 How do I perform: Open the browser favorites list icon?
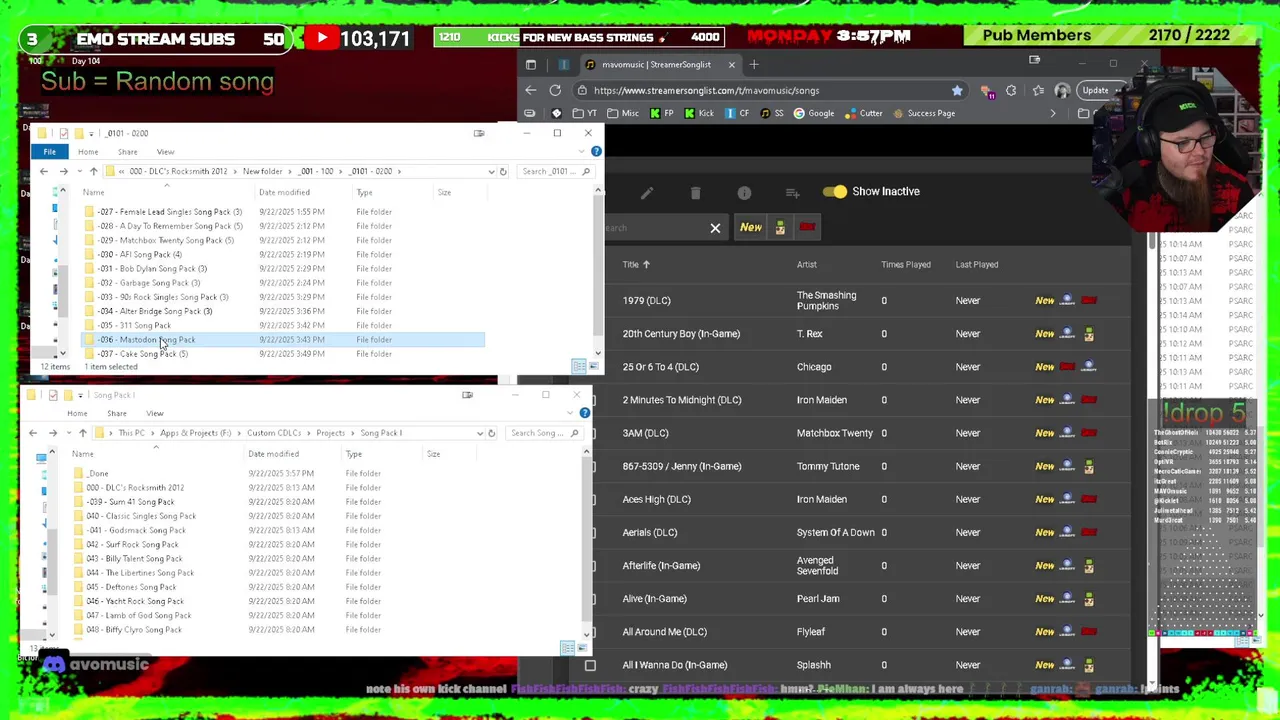(x=1037, y=90)
